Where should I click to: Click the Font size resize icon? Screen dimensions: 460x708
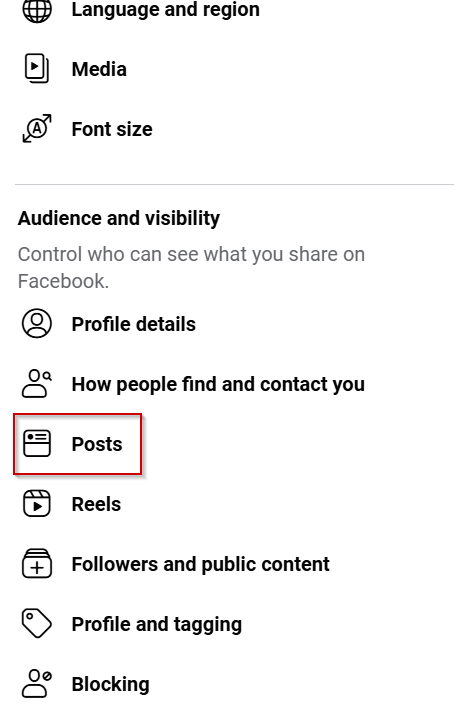click(x=37, y=129)
